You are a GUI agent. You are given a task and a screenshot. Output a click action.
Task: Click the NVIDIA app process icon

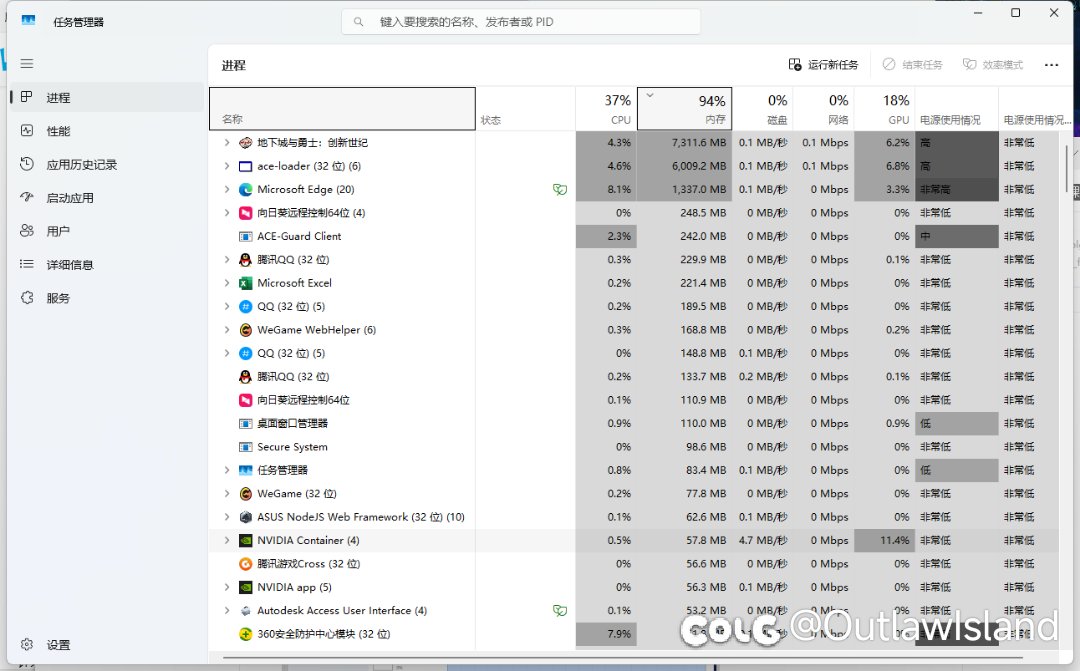(x=245, y=588)
